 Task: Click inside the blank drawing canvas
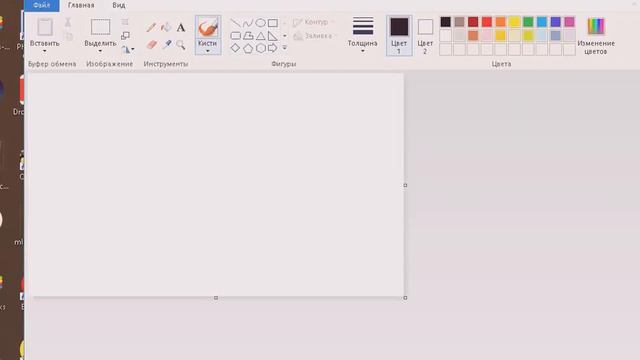pos(216,185)
